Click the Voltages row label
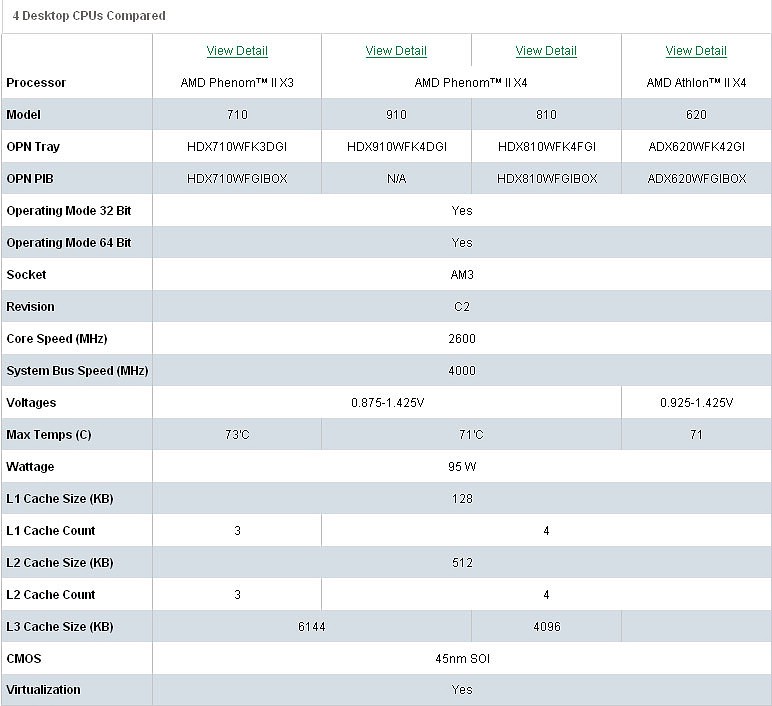Screen dimensions: 772x706 tap(31, 403)
